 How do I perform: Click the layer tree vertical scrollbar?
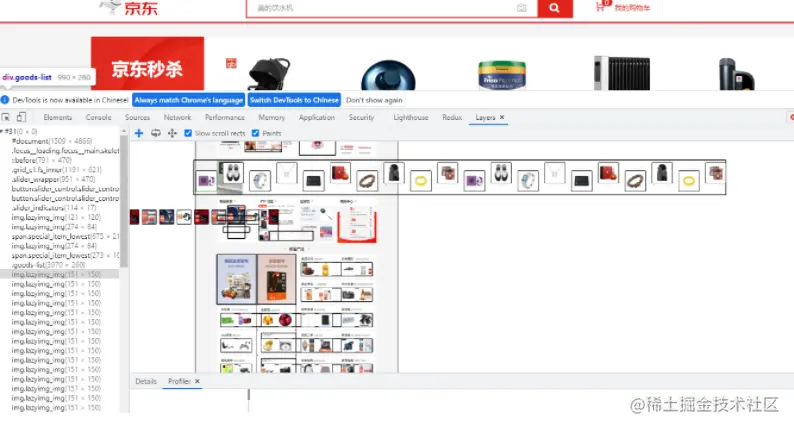(x=124, y=203)
